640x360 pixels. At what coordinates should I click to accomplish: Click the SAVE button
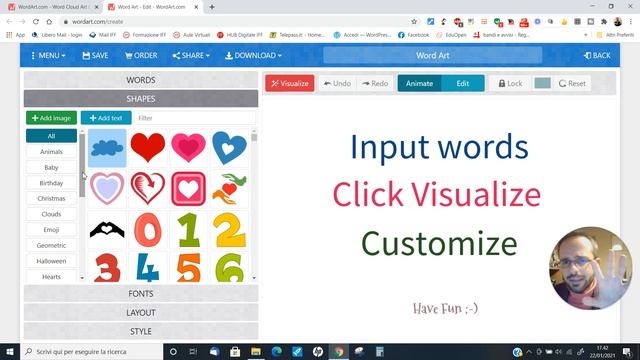[95, 56]
